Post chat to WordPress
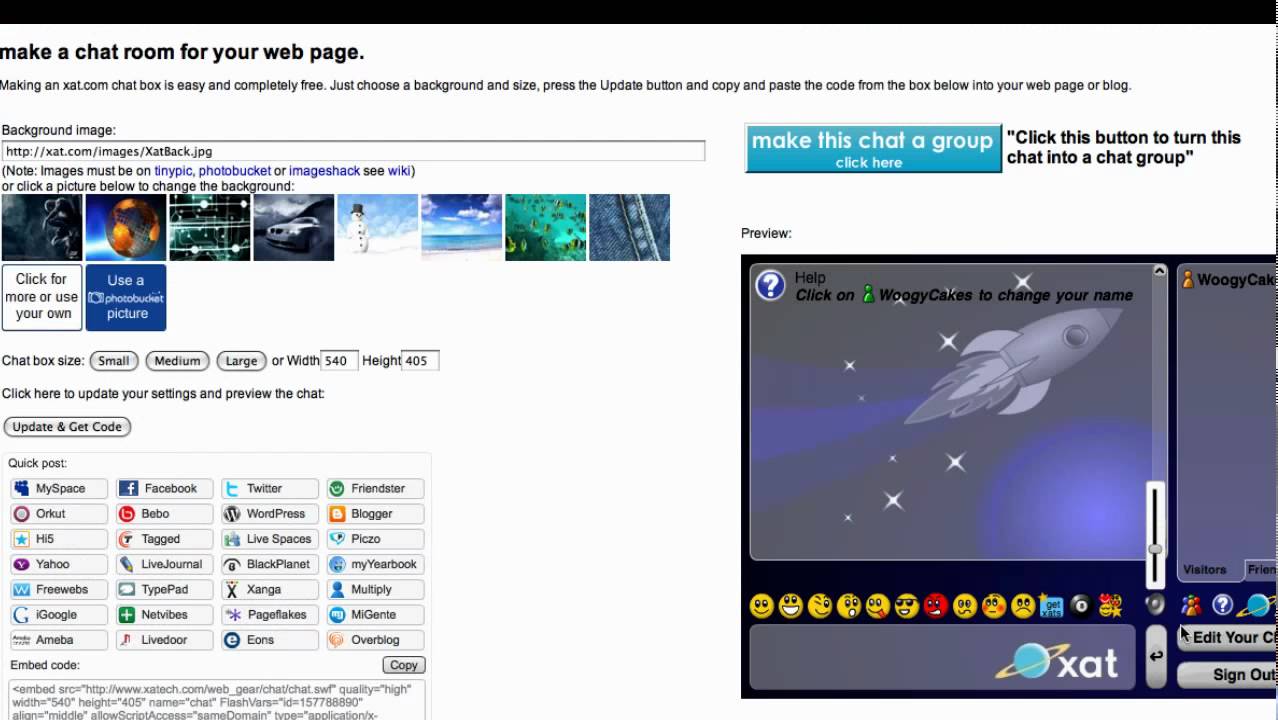 (x=270, y=514)
